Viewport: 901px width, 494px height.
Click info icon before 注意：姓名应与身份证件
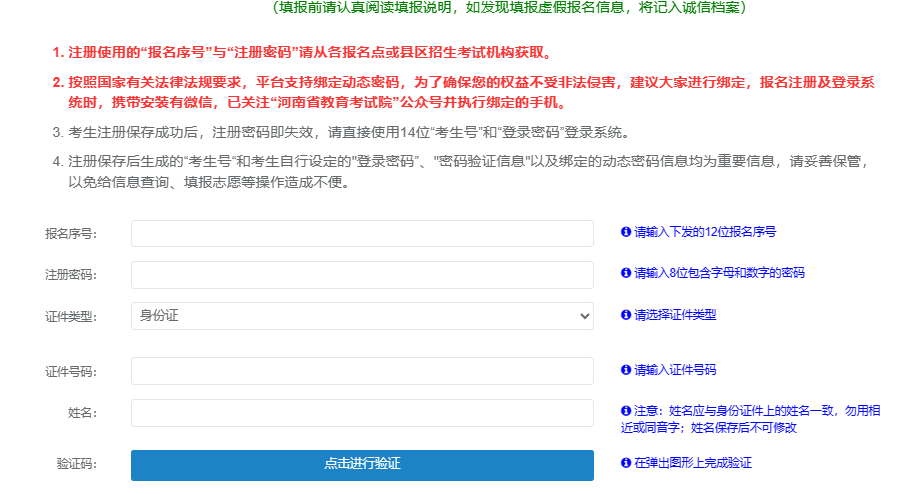[626, 411]
